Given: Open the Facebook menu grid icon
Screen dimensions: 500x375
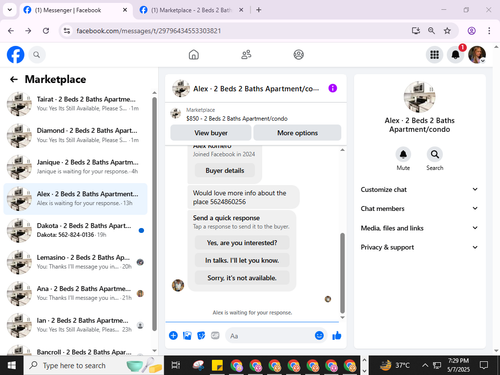Looking at the screenshot, I should click(434, 55).
